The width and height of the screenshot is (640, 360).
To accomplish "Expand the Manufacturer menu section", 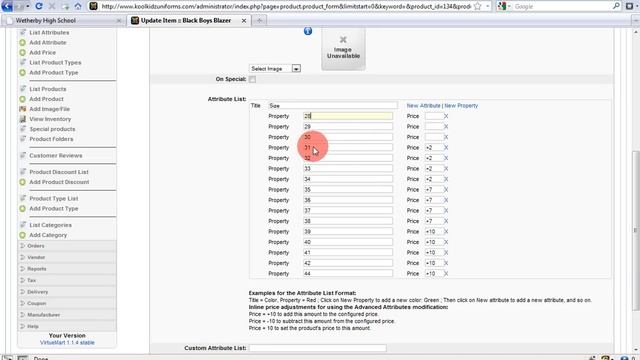I will 67,315.
